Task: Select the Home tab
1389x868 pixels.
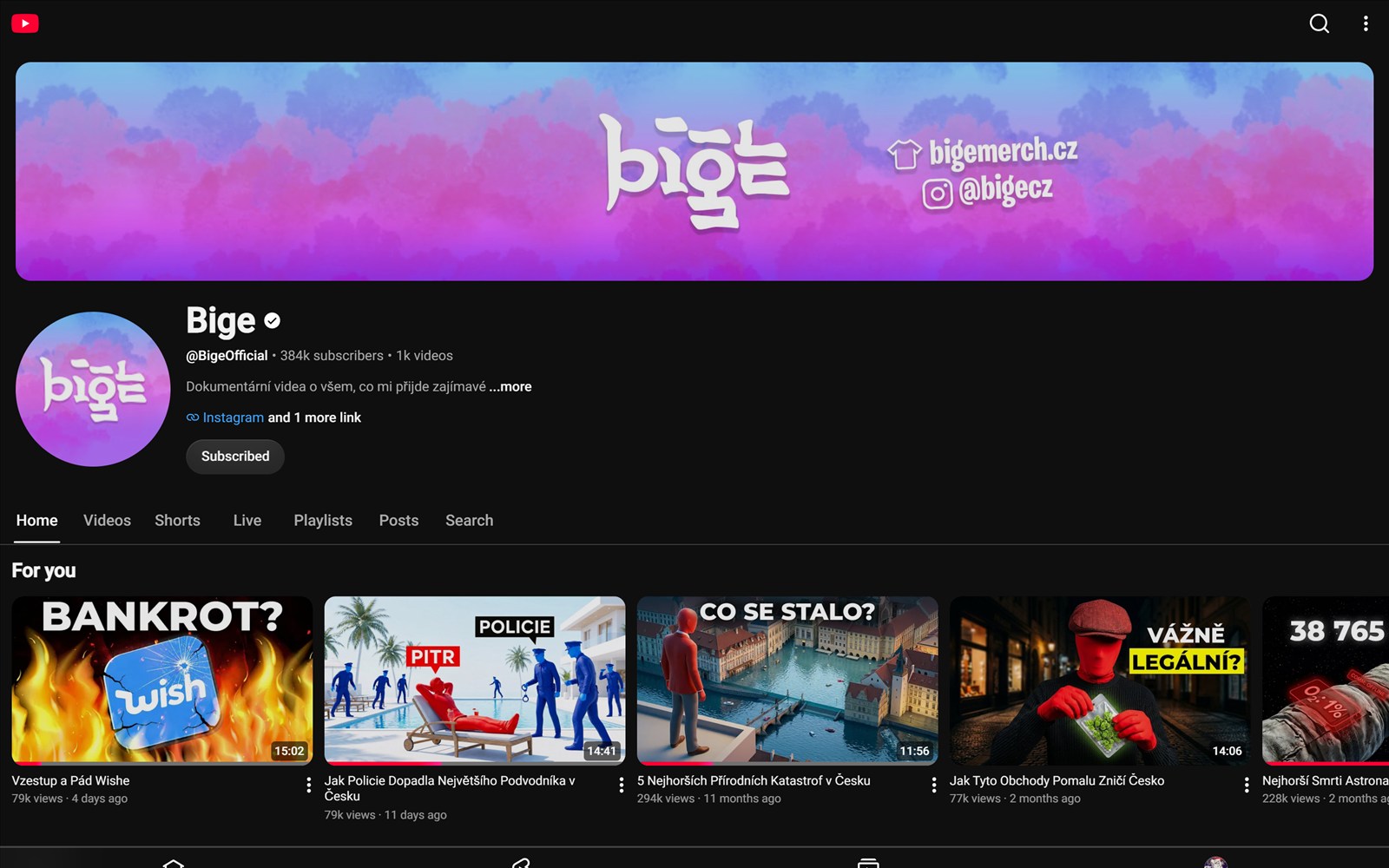Action: pos(36,521)
